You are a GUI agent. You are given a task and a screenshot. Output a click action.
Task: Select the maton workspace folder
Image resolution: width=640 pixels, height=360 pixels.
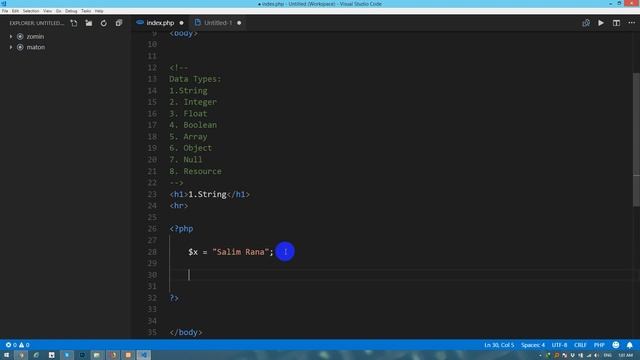click(x=36, y=47)
